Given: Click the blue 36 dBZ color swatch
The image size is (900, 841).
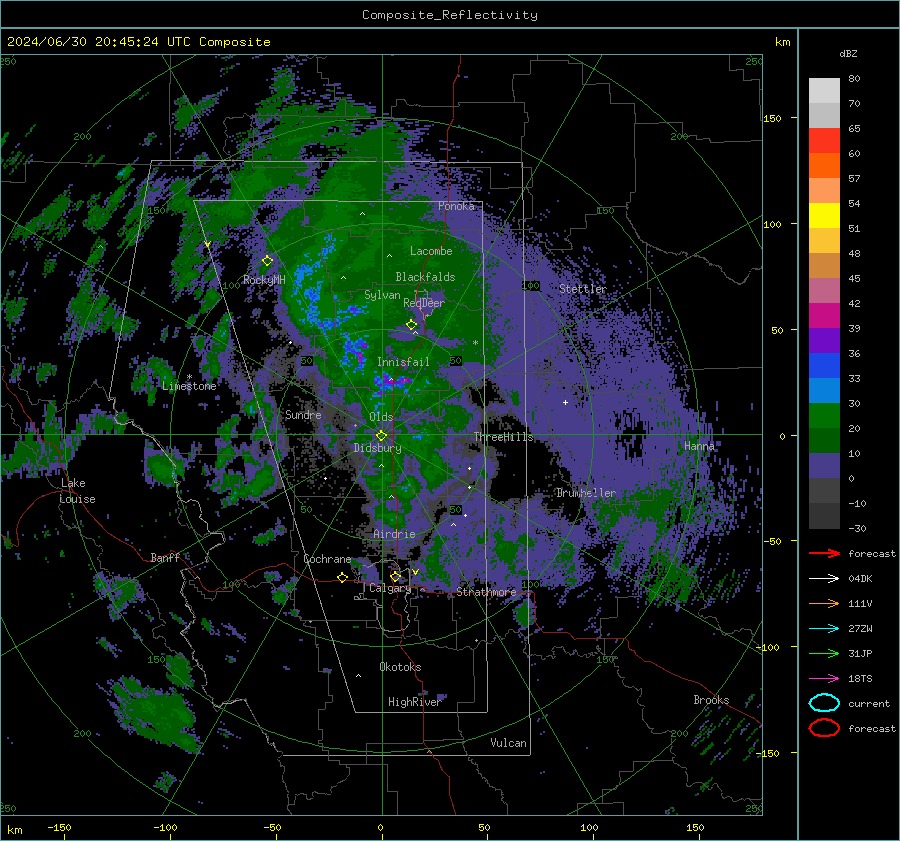Looking at the screenshot, I should pyautogui.click(x=824, y=366).
